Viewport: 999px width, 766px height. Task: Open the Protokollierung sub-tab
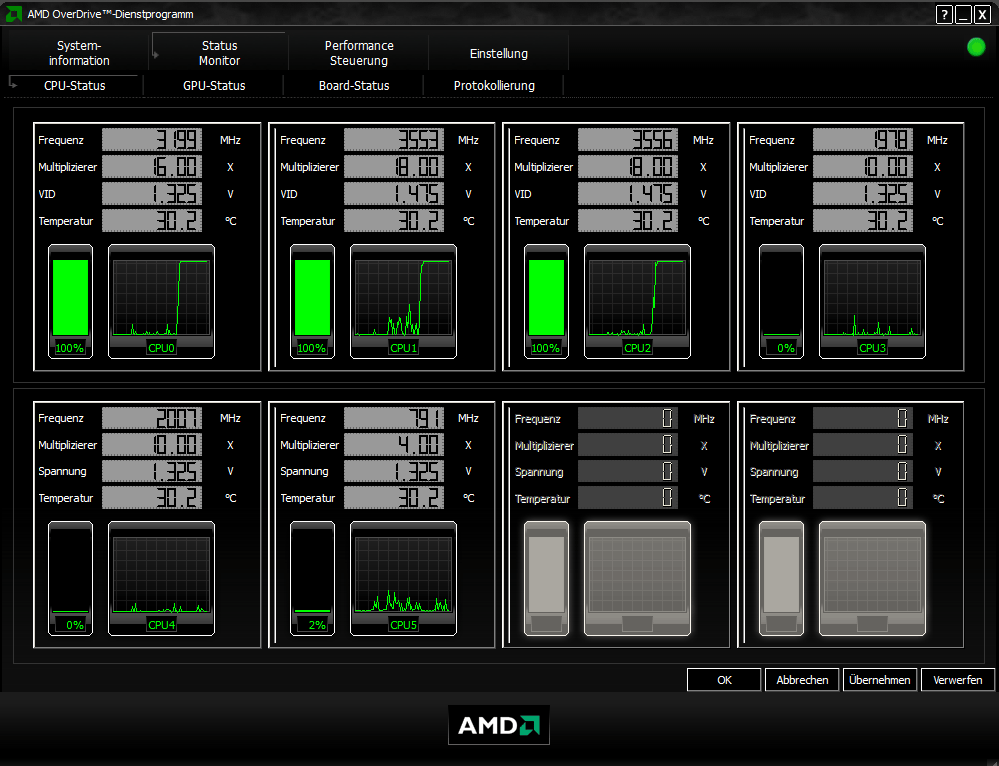(494, 85)
